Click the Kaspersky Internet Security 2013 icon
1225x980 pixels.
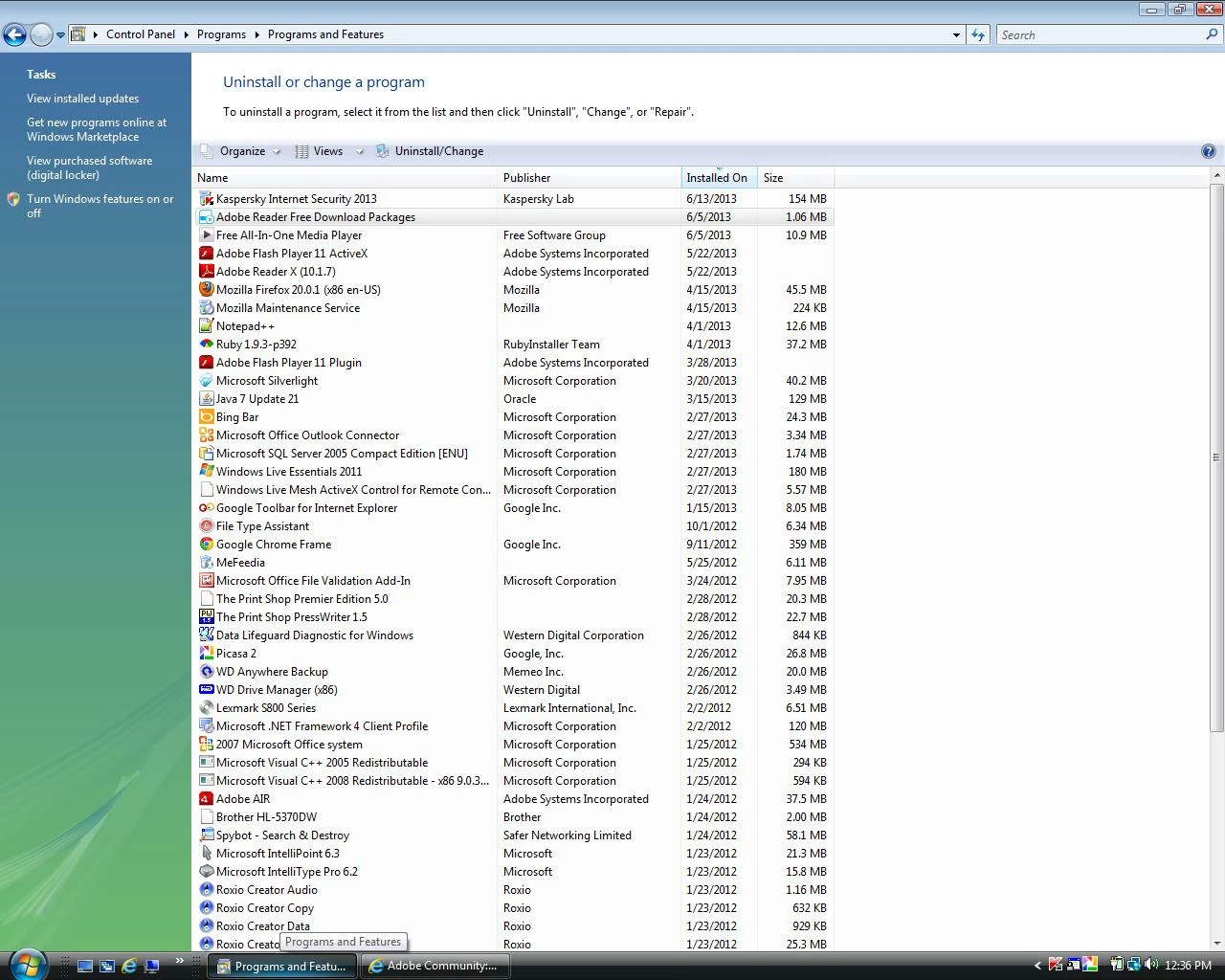point(206,199)
